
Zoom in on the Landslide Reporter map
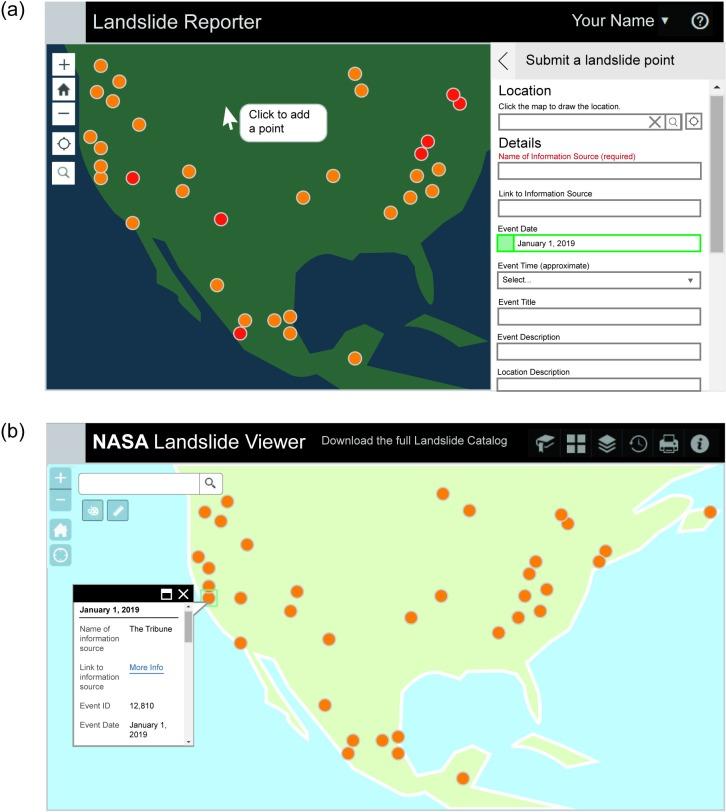pyautogui.click(x=64, y=65)
